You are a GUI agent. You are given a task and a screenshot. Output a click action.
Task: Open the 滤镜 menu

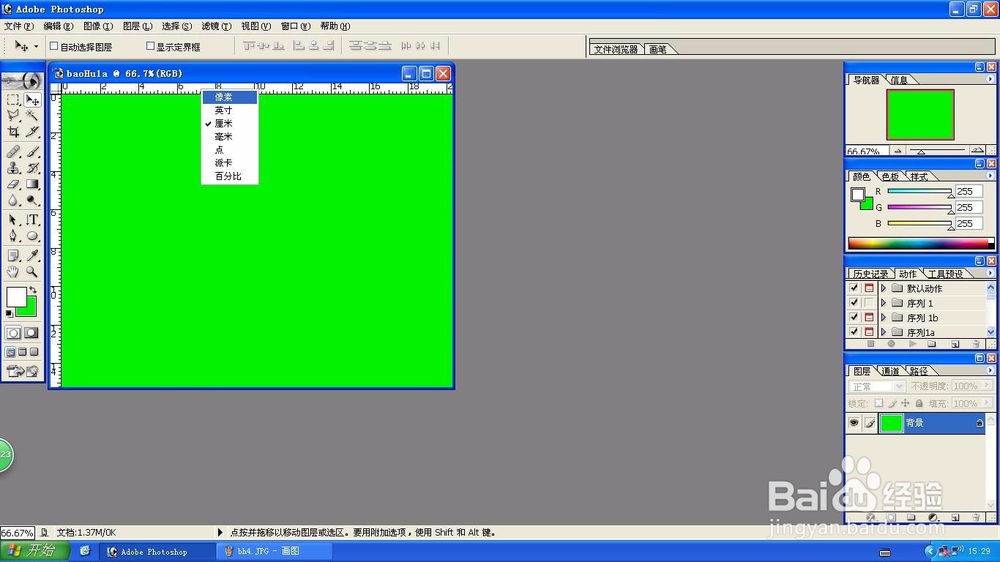(216, 26)
